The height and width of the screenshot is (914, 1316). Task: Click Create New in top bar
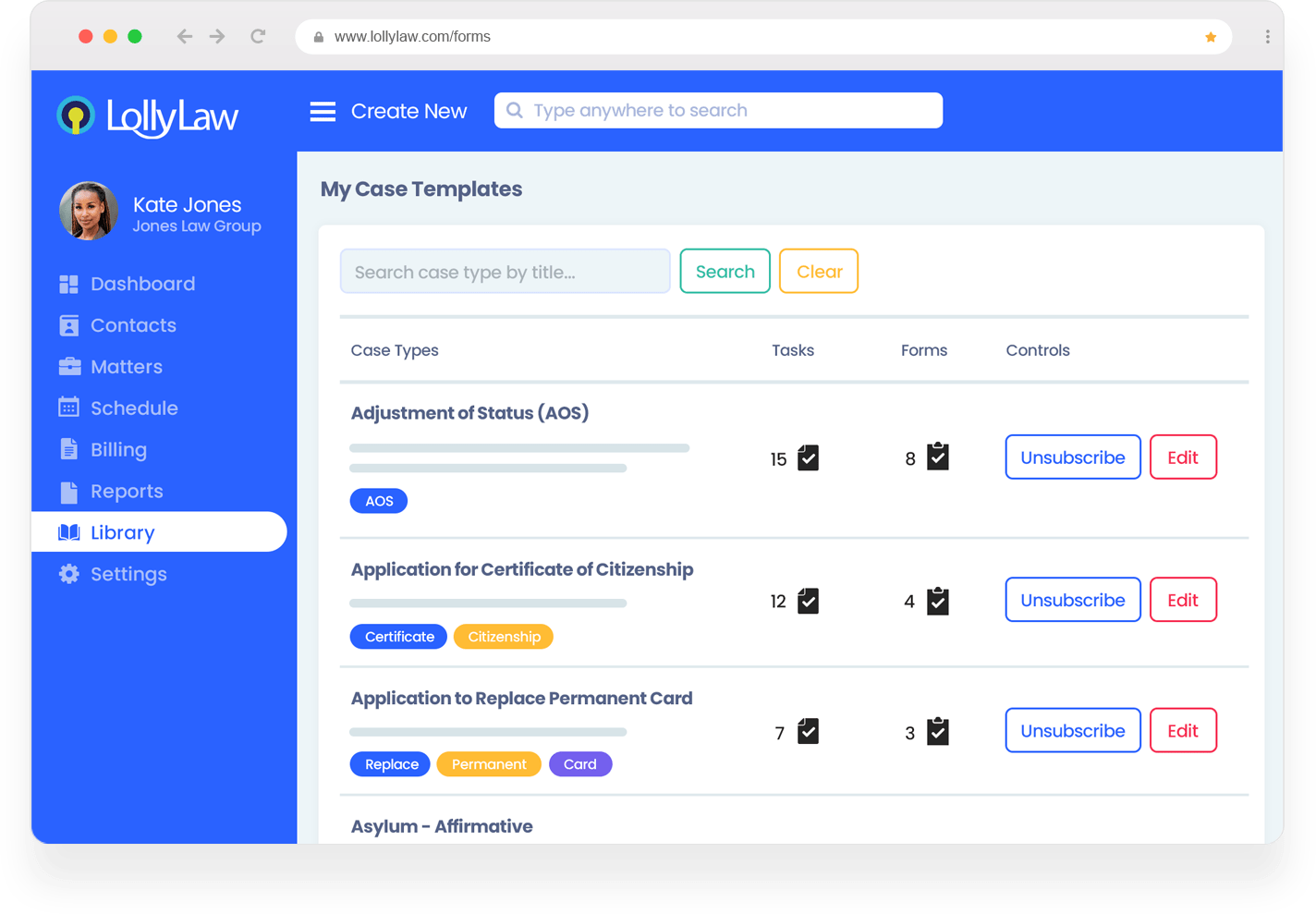point(408,111)
